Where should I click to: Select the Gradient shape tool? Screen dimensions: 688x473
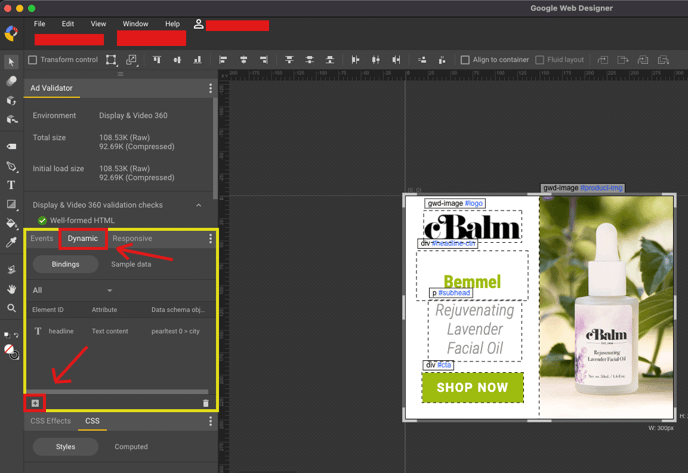tap(11, 204)
